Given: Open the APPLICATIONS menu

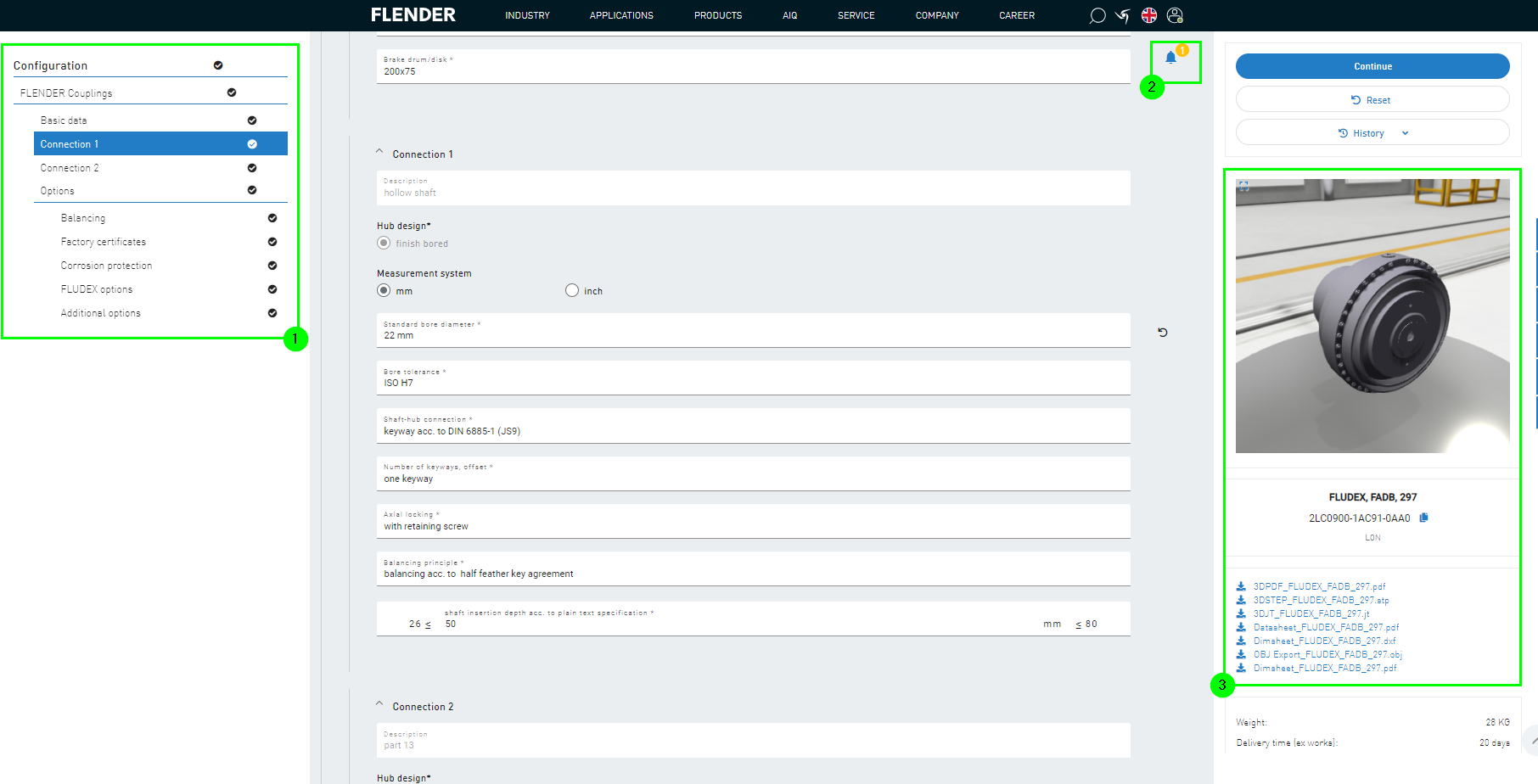Looking at the screenshot, I should pos(621,15).
